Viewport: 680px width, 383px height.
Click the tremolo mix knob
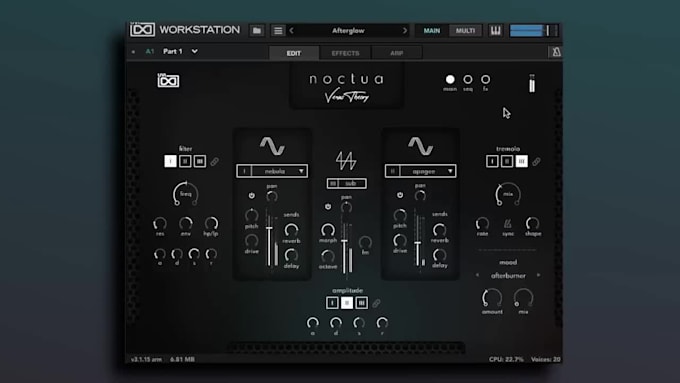tap(508, 194)
